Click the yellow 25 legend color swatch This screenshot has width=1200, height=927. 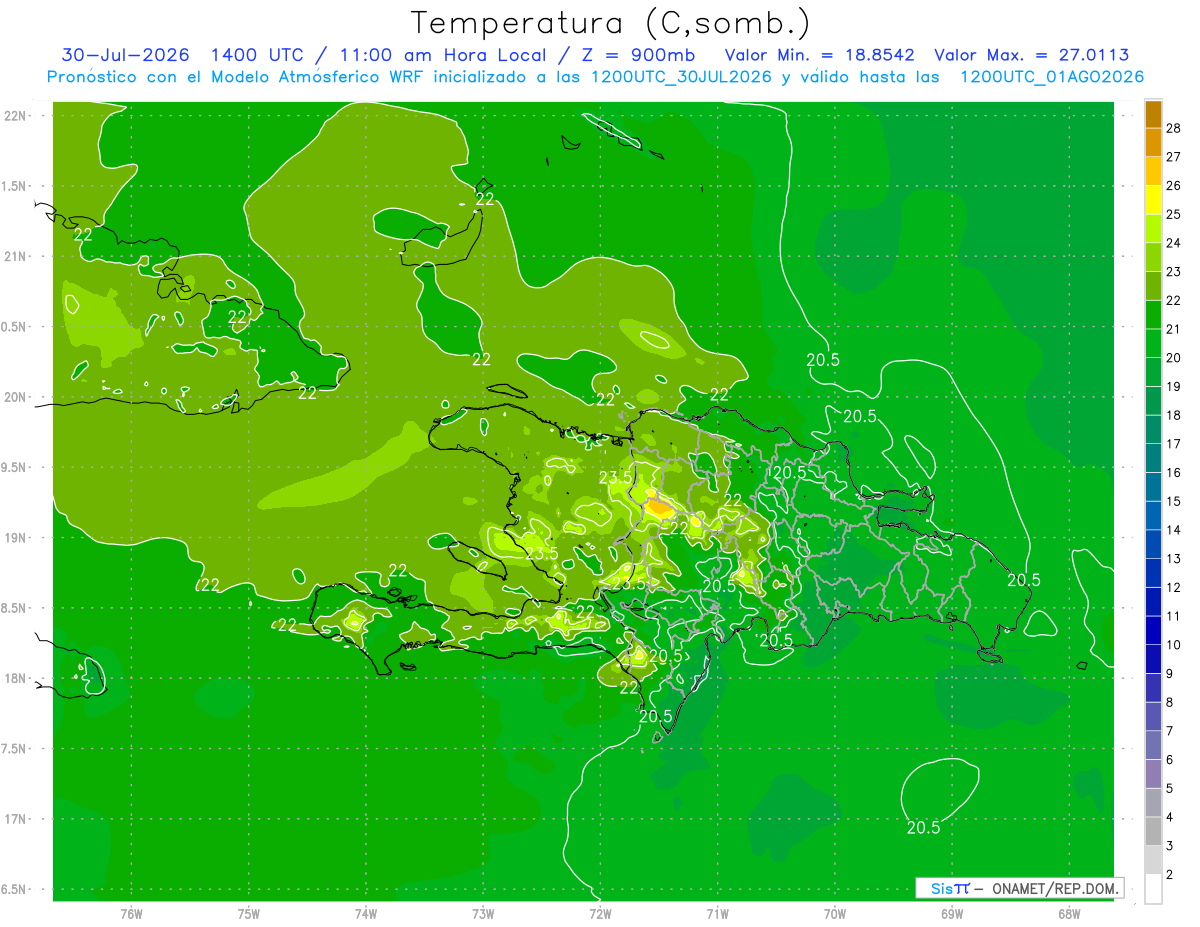point(1153,200)
